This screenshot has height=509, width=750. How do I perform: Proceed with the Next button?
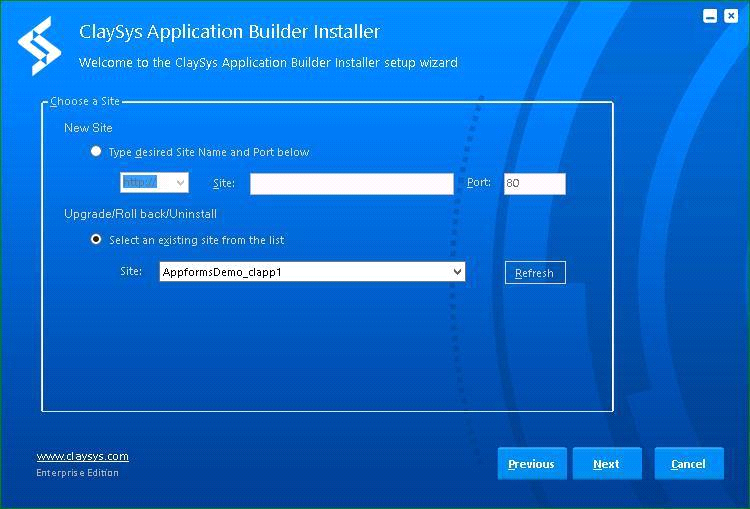[607, 464]
